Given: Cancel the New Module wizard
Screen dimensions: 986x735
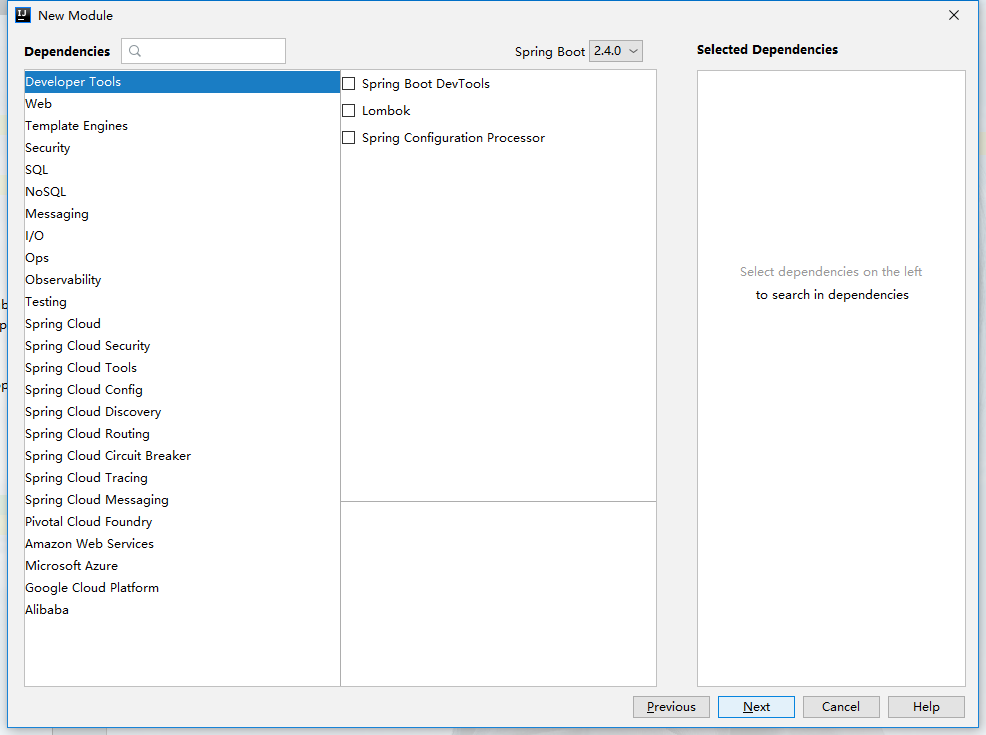Looking at the screenshot, I should 841,707.
